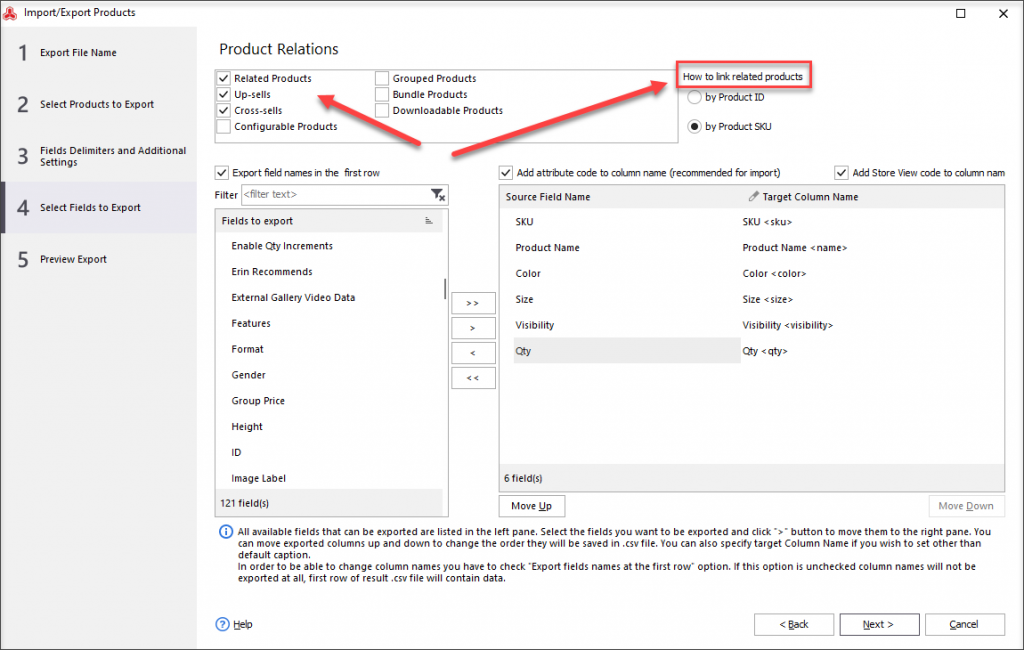
Task: Click the pencil icon beside Target Column Name
Action: (x=753, y=196)
